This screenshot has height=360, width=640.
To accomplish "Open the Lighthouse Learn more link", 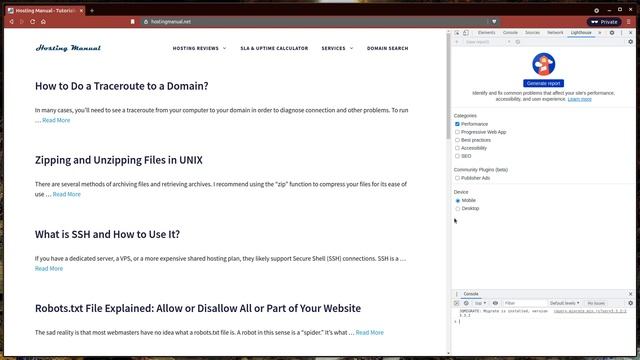I will pyautogui.click(x=579, y=99).
